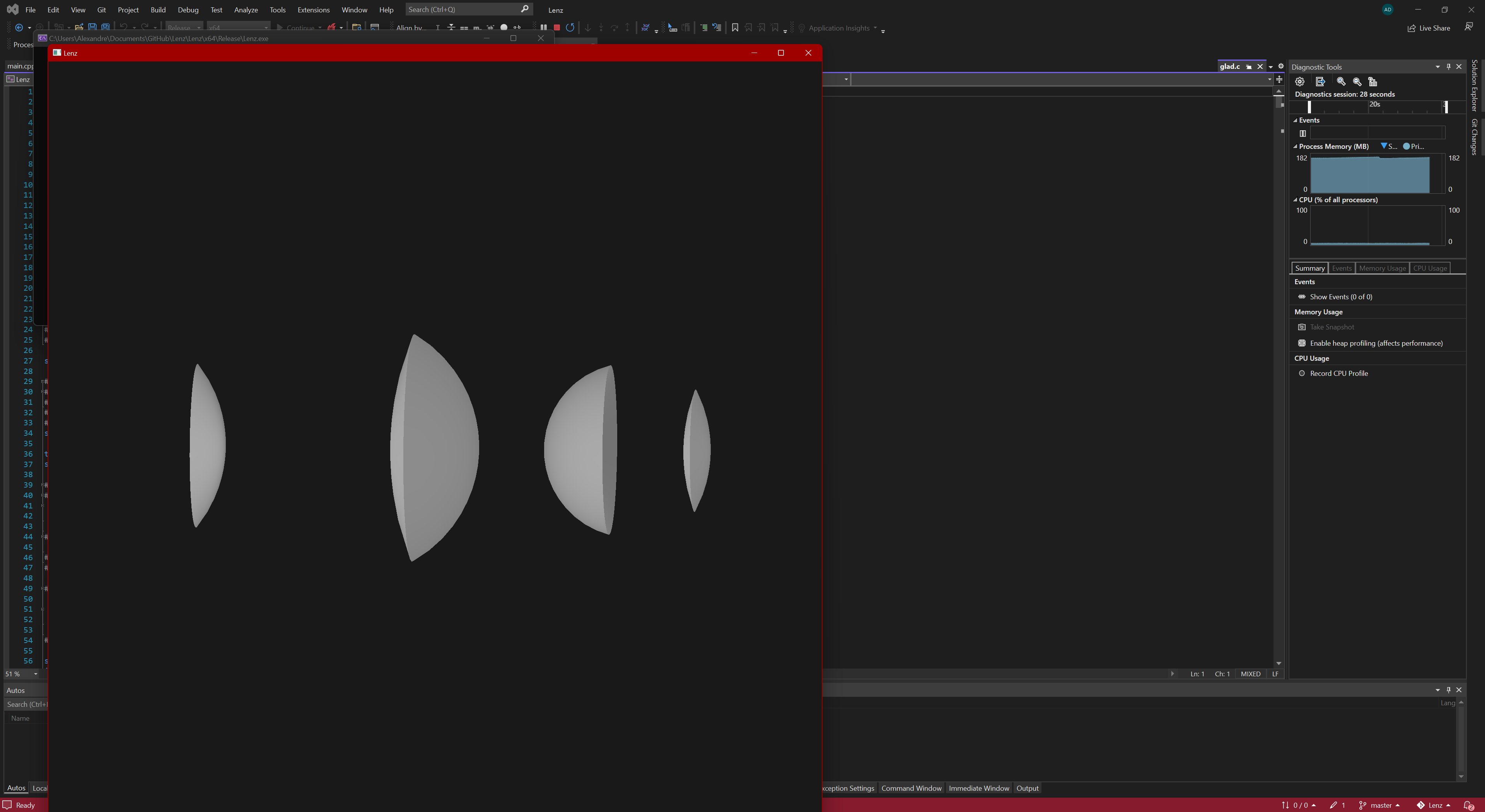Stop debugging with red square button

pyautogui.click(x=557, y=28)
